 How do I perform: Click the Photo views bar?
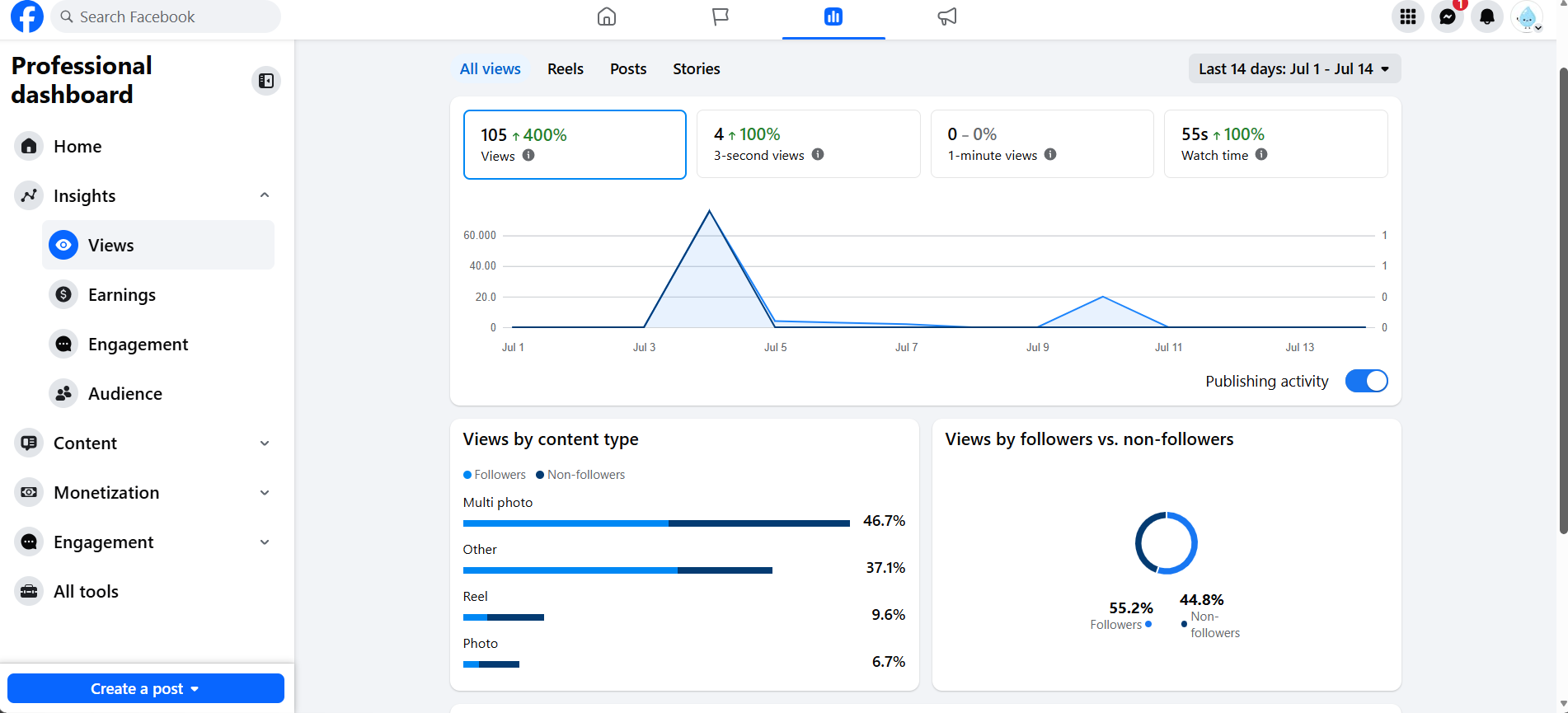(x=491, y=664)
